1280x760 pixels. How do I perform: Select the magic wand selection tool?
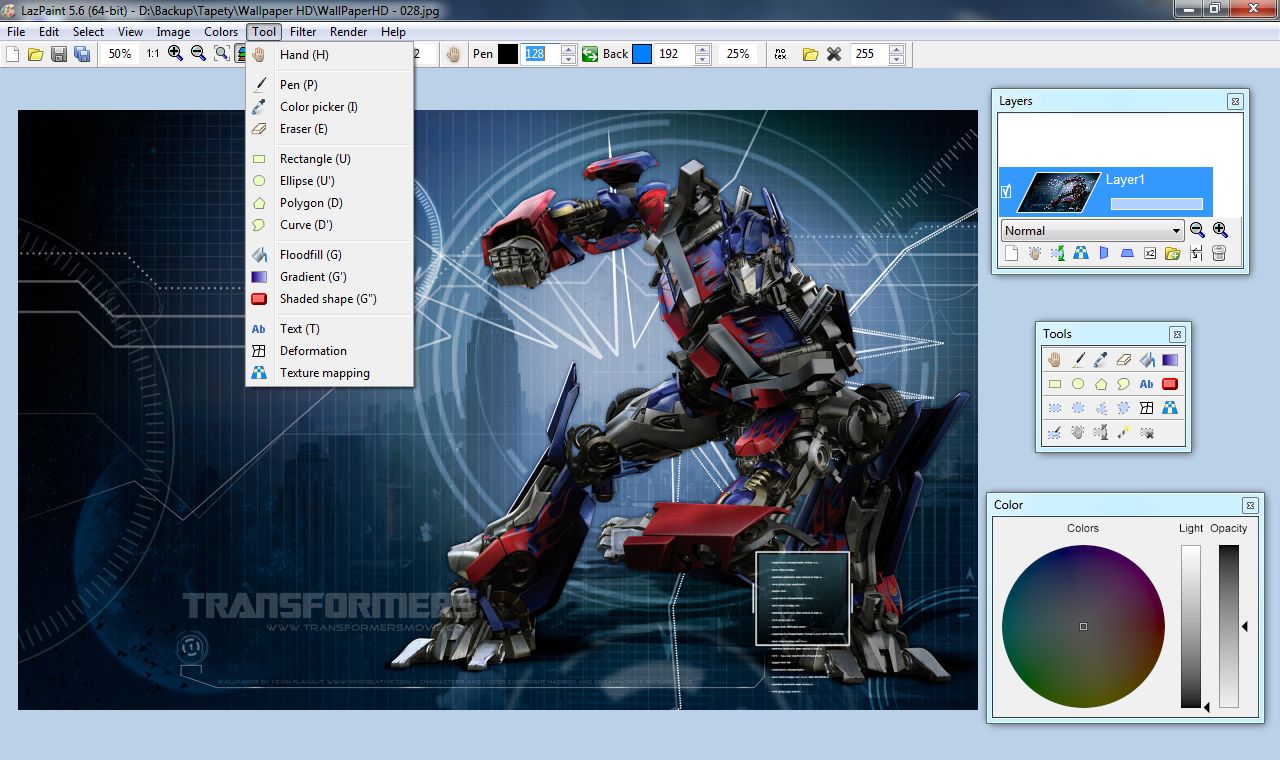(x=1124, y=433)
